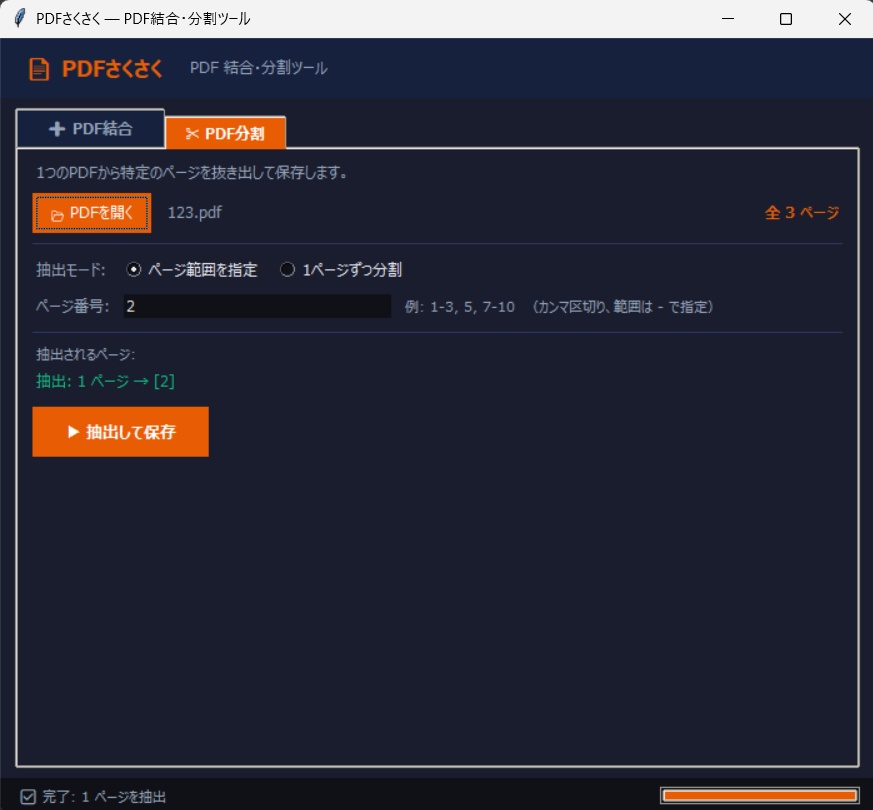Click the PDF 結合・分割ツール subtitle

click(259, 68)
